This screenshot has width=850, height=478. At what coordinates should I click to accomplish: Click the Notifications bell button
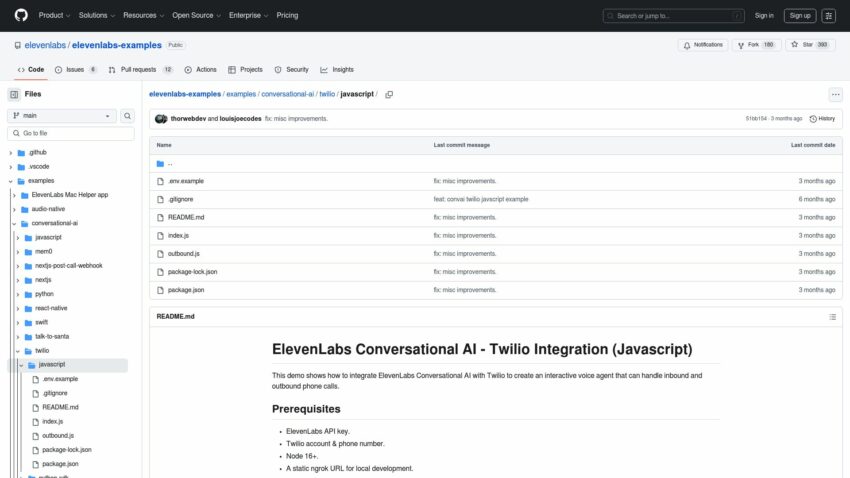click(703, 45)
